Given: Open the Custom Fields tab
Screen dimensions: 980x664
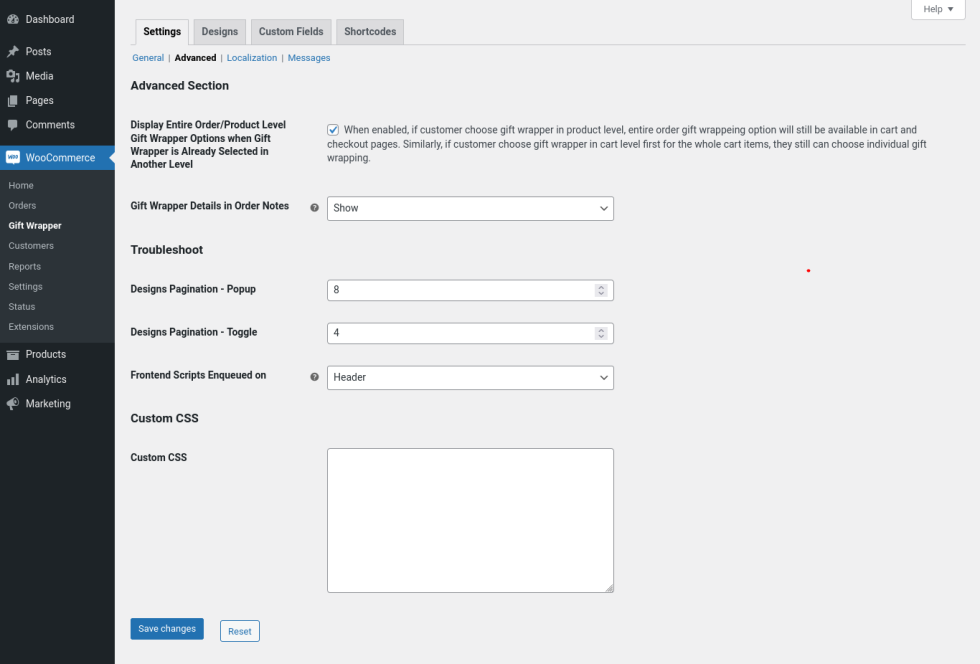Looking at the screenshot, I should click(291, 32).
